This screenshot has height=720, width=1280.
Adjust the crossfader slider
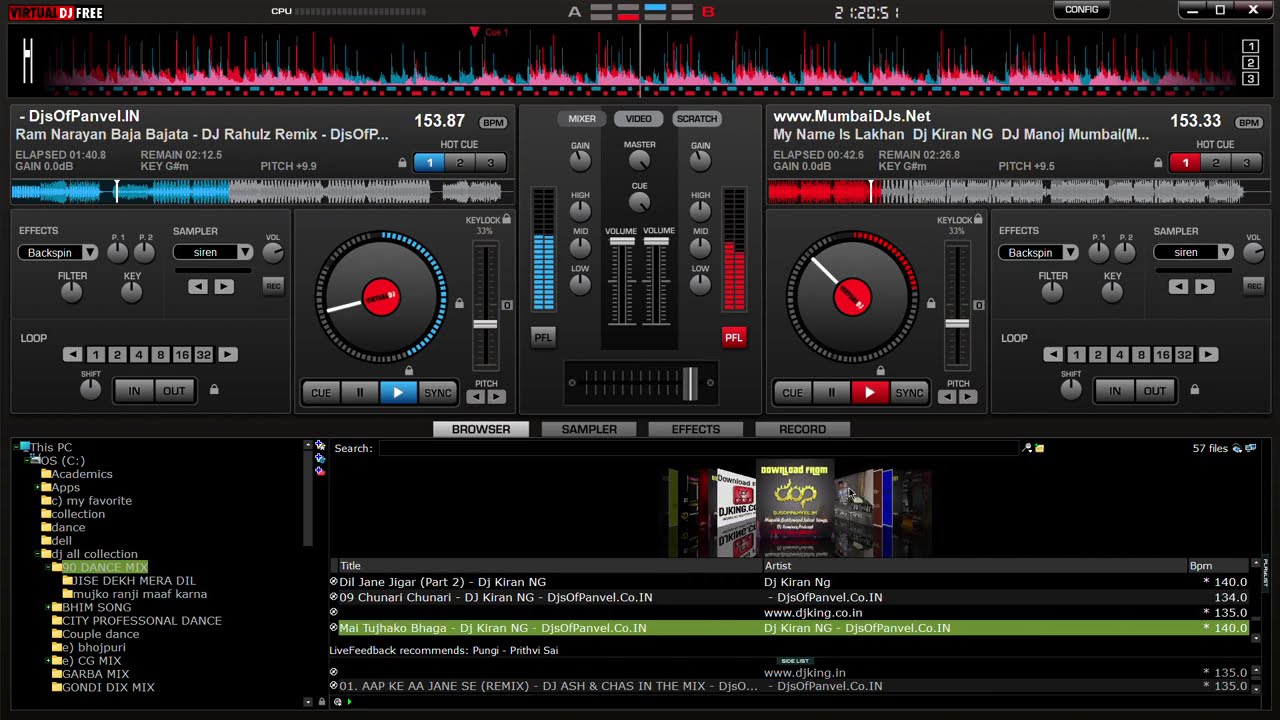pos(689,383)
